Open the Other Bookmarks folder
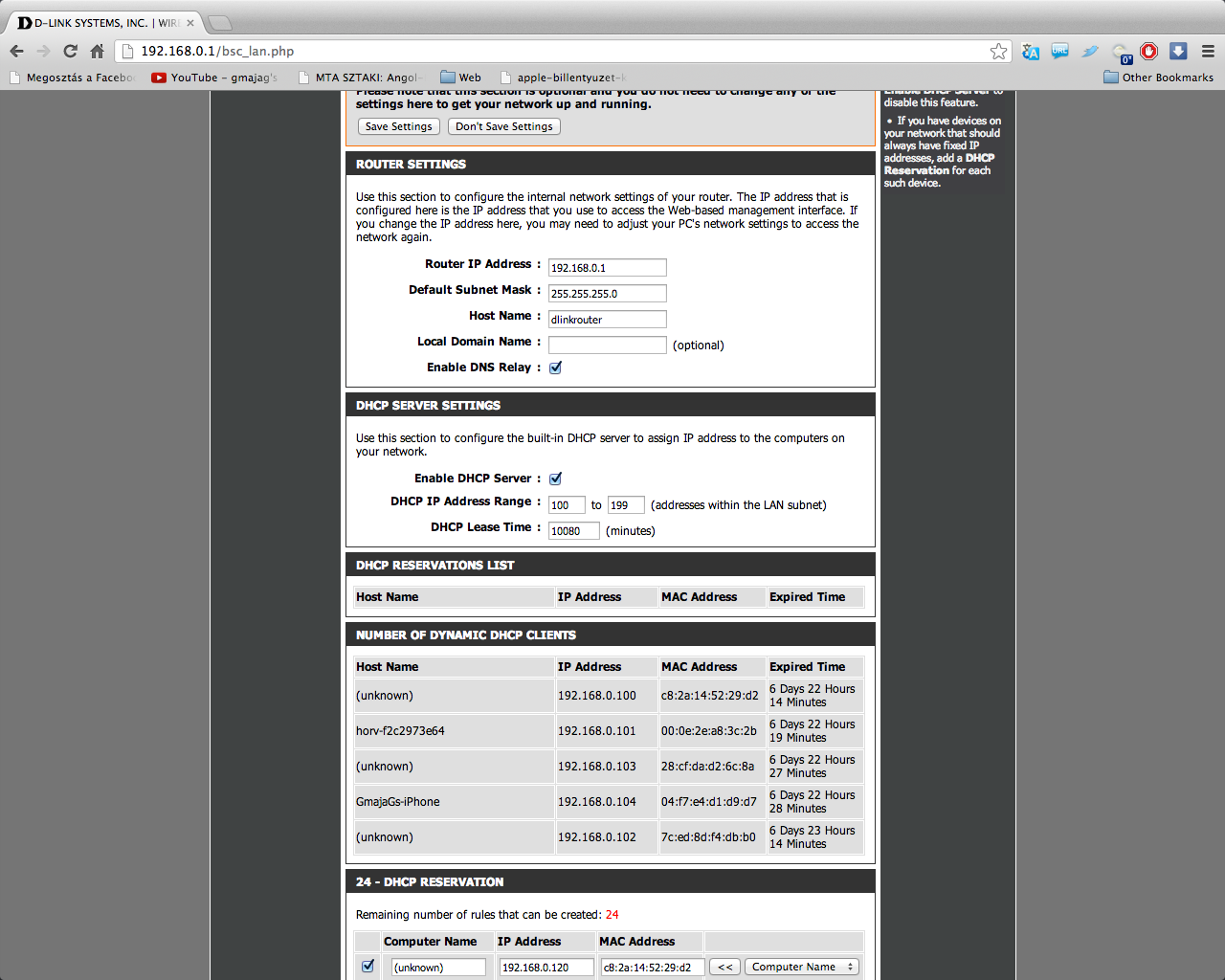 [1158, 78]
